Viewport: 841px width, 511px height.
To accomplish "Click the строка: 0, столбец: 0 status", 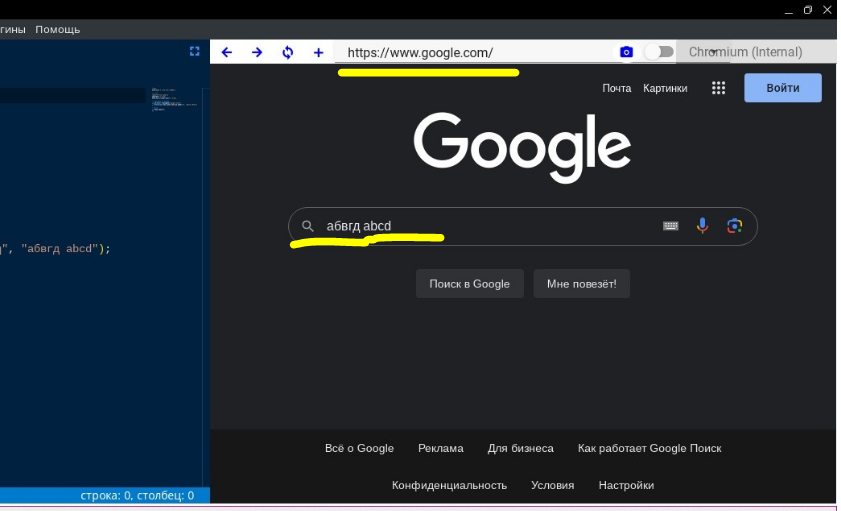I will [137, 495].
